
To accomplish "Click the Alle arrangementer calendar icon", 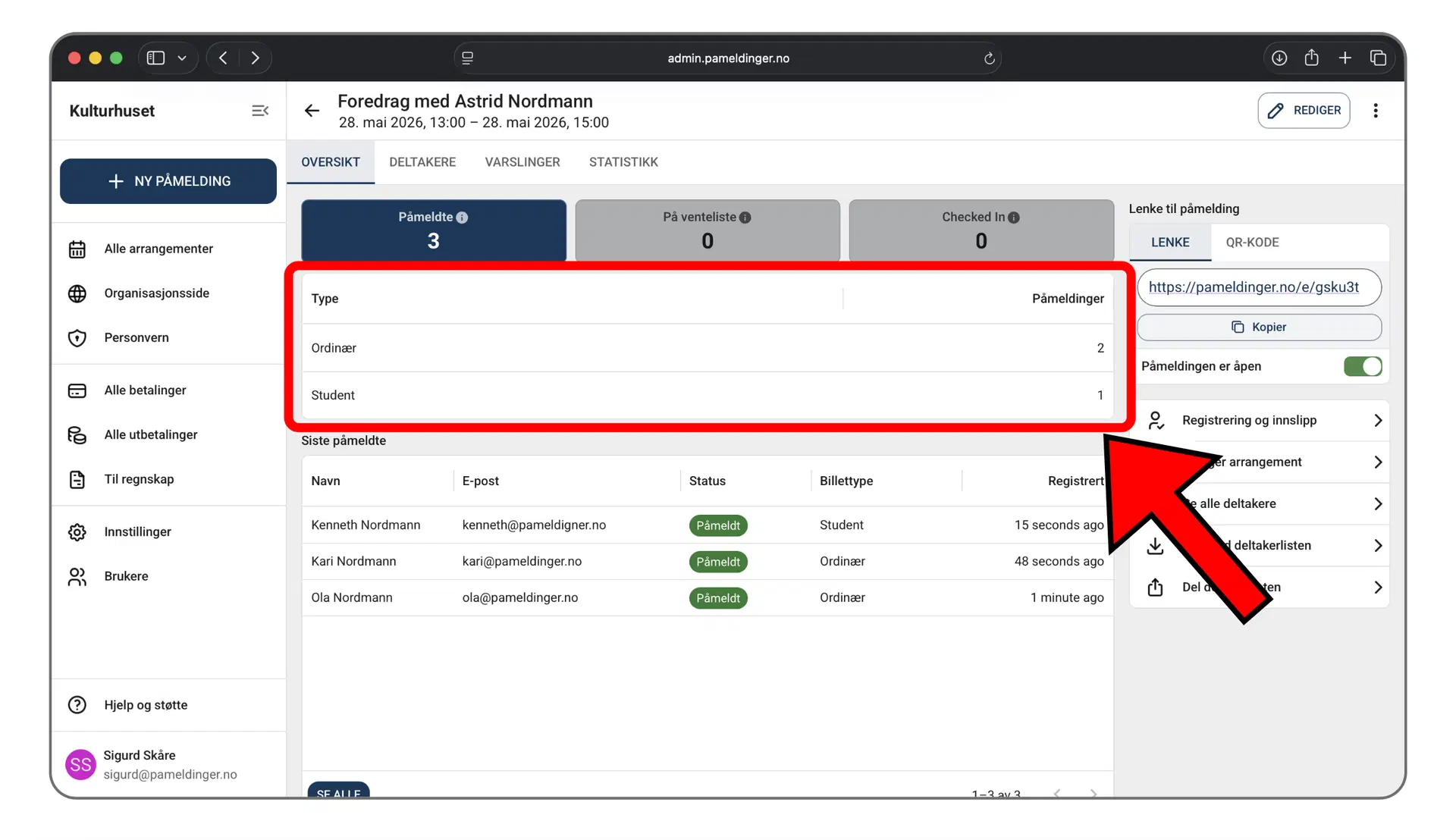I will tap(77, 249).
